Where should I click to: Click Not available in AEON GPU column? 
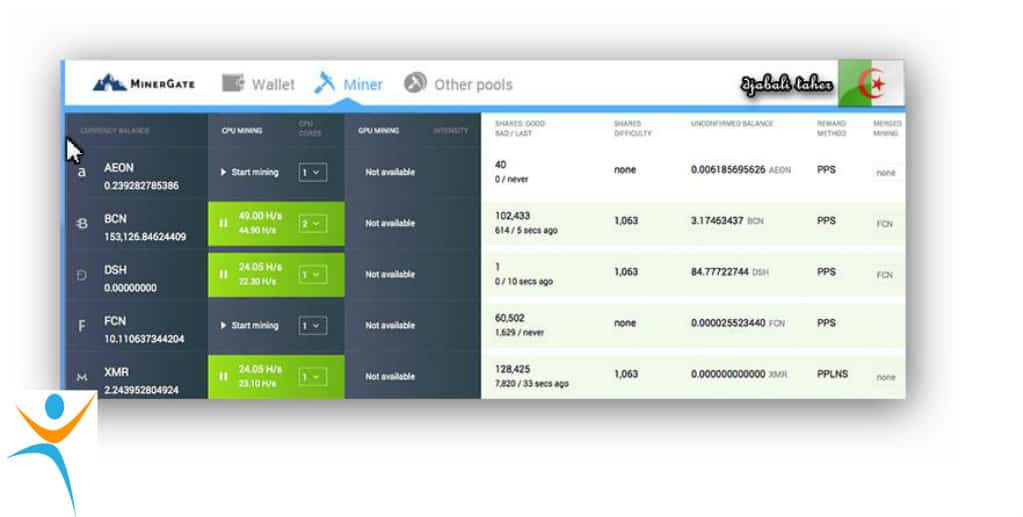click(x=389, y=172)
